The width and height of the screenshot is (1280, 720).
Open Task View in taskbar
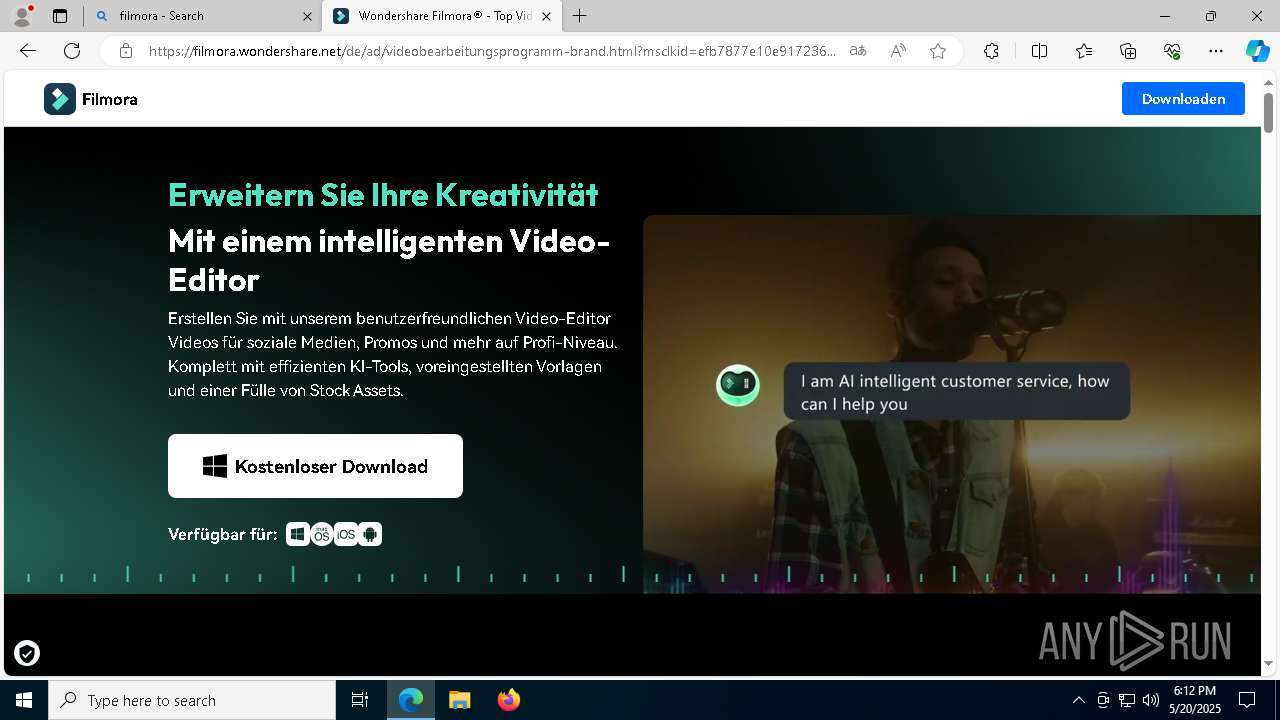(360, 700)
